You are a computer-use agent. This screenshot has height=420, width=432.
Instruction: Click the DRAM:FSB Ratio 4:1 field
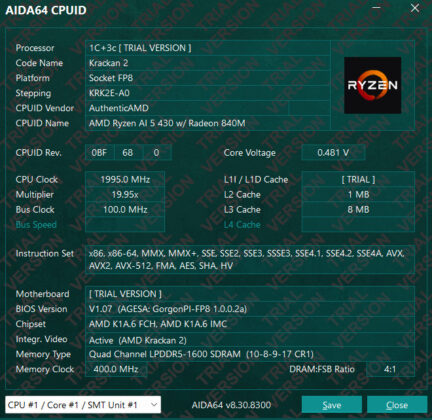[390, 369]
